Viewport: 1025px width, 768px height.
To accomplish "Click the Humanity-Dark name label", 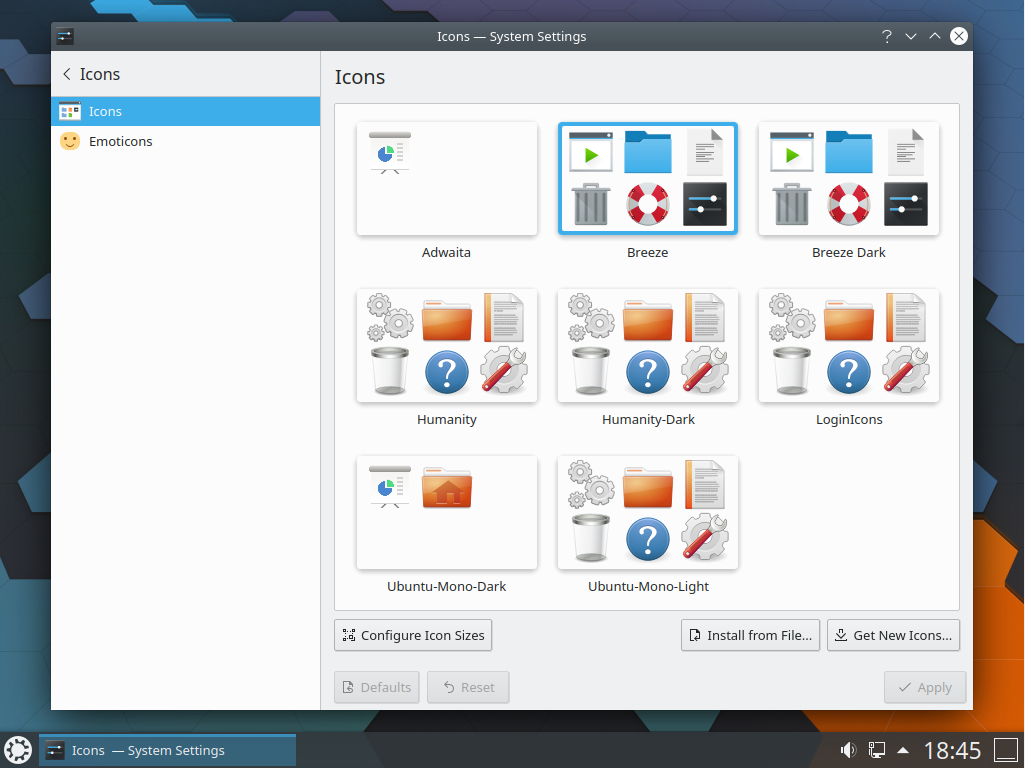I will click(x=648, y=420).
